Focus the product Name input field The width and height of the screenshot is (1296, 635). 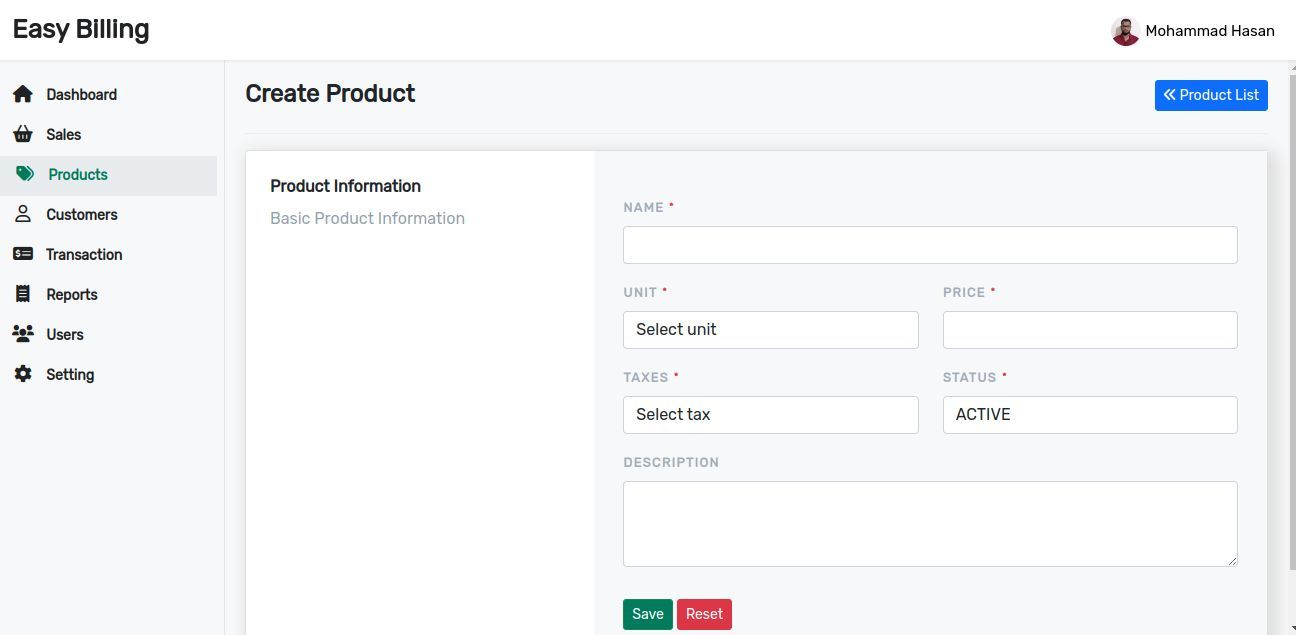pos(930,245)
